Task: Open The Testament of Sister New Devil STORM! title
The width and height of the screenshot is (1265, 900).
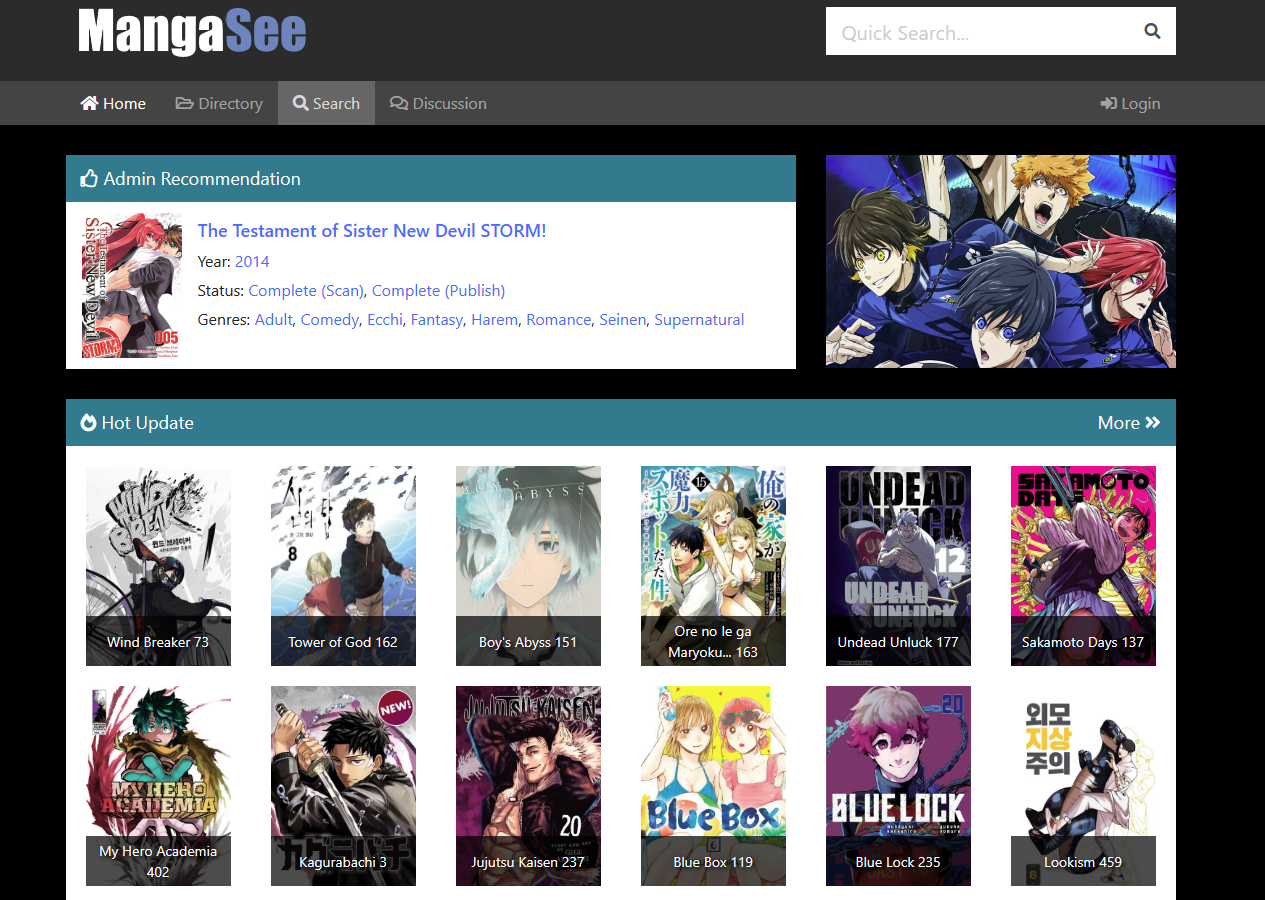Action: click(372, 231)
